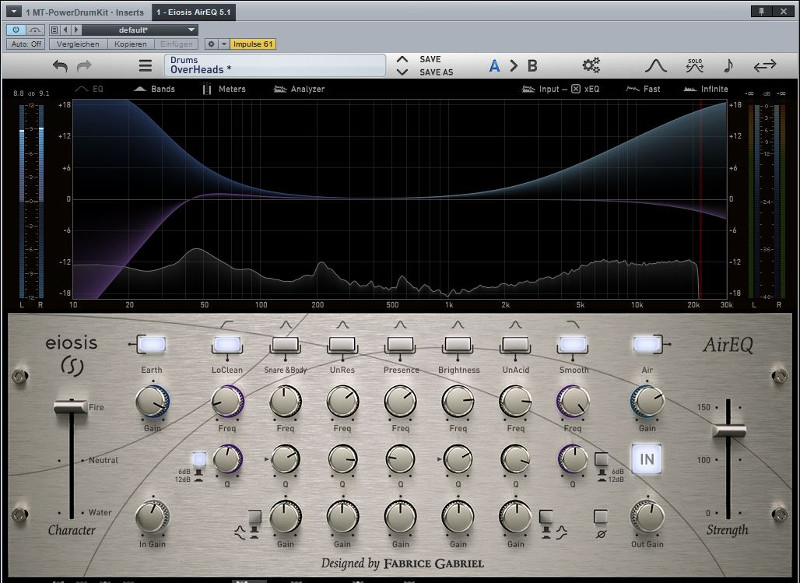The image size is (800, 583).
Task: Toggle the EQ curve display
Action: (89, 89)
